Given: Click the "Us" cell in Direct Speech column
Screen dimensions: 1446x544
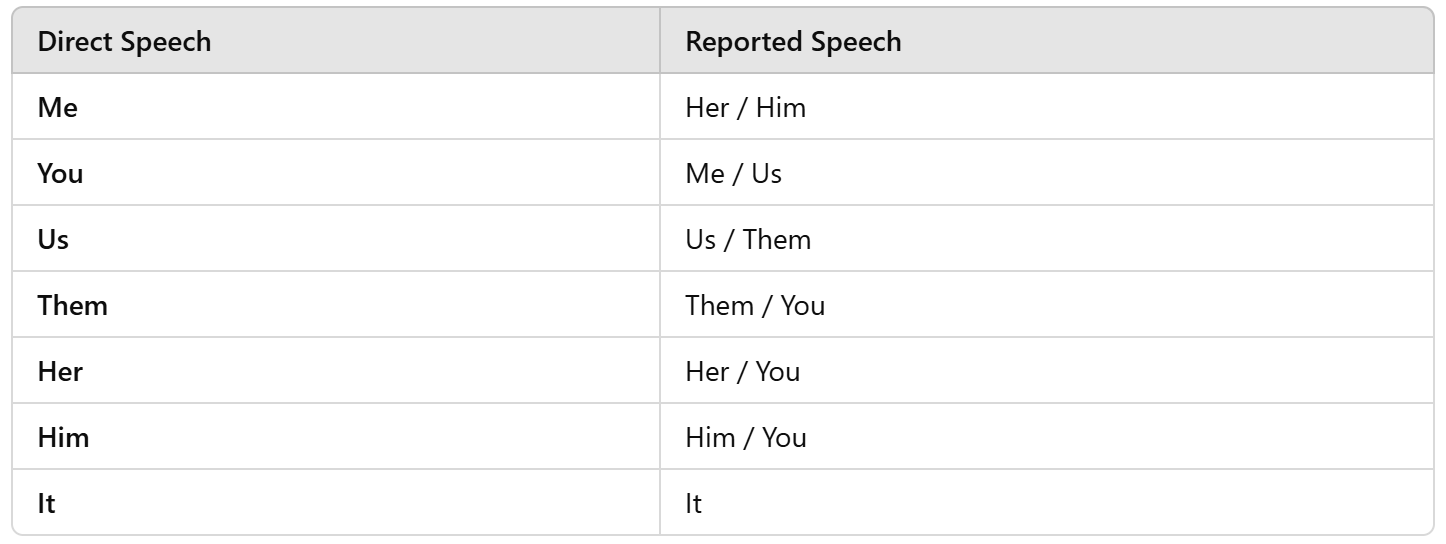Looking at the screenshot, I should point(54,240).
